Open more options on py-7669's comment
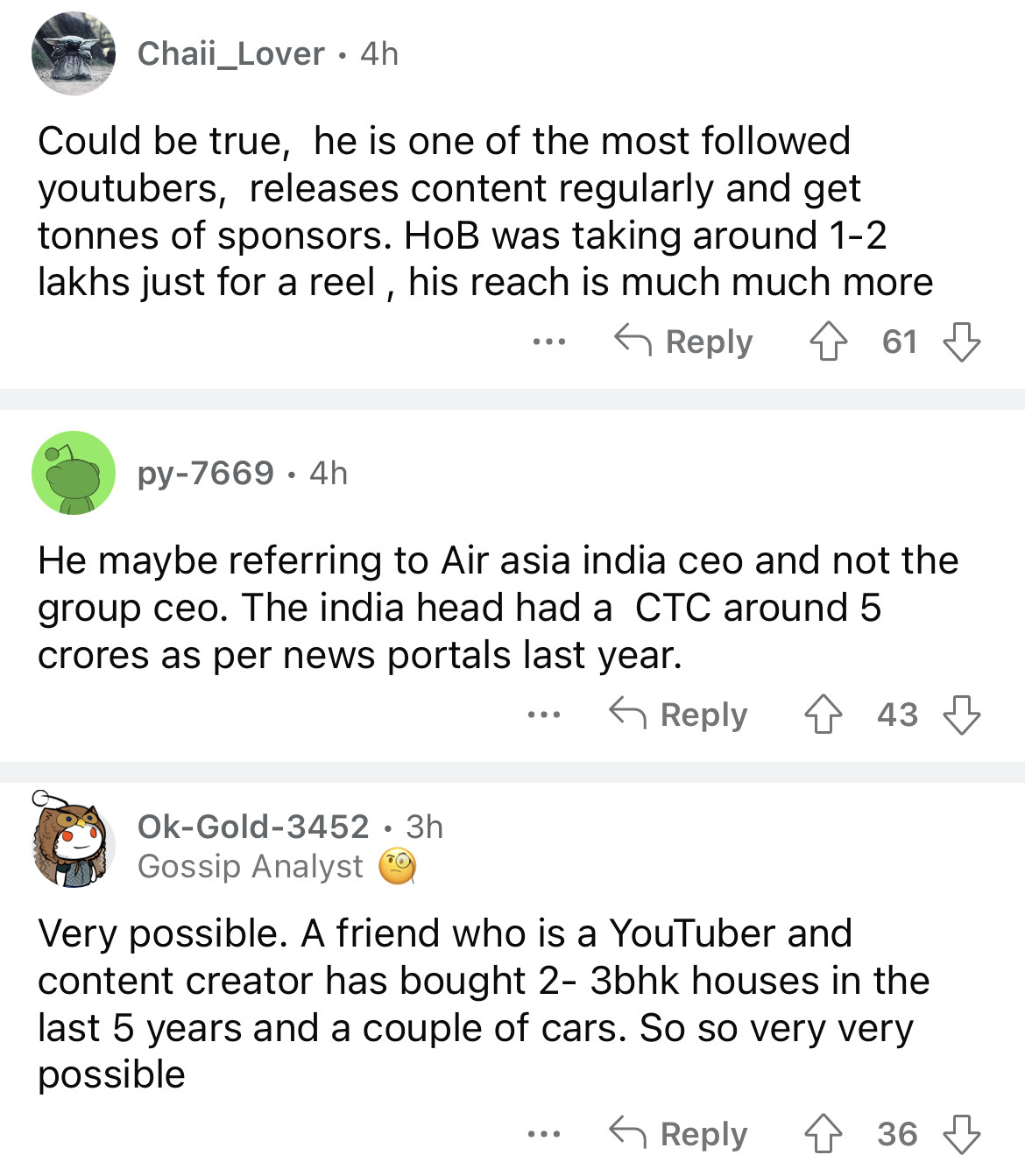The height and width of the screenshot is (1176, 1025). [544, 715]
